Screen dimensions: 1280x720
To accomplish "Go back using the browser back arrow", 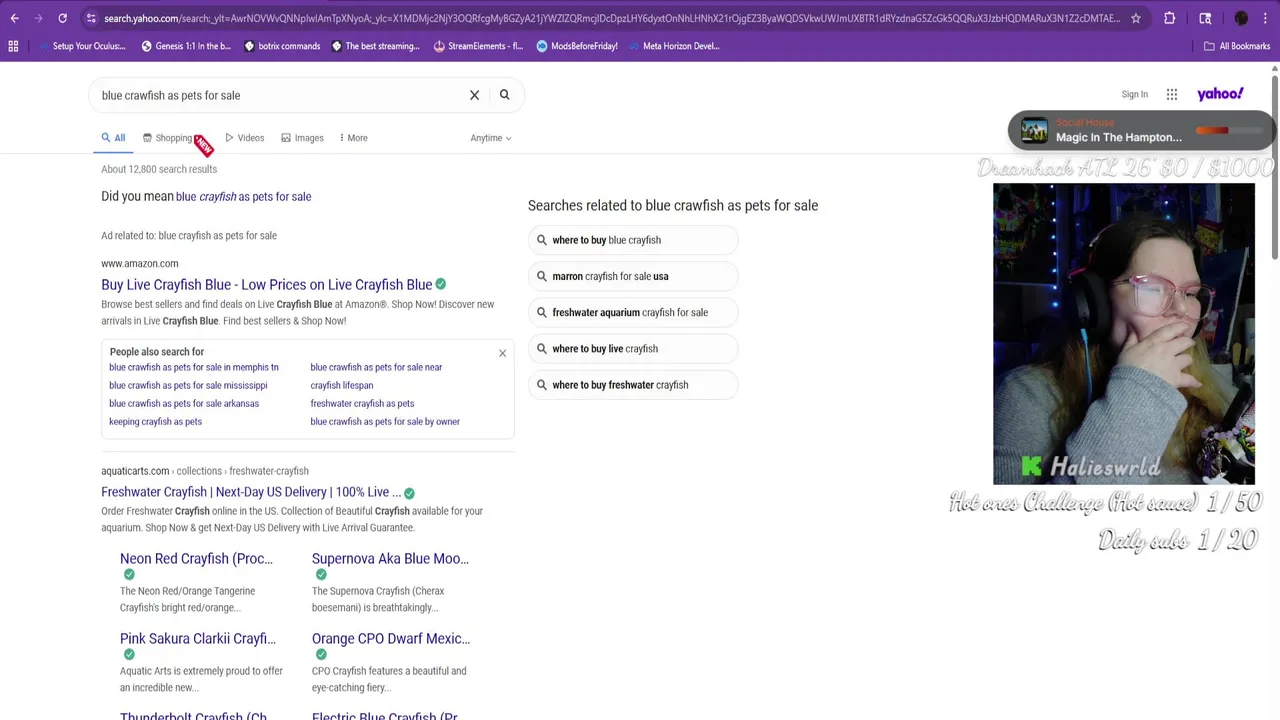I will click(x=14, y=18).
